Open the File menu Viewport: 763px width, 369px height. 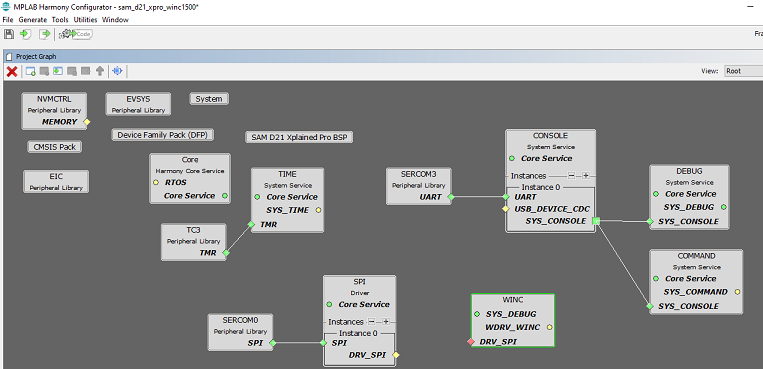8,20
